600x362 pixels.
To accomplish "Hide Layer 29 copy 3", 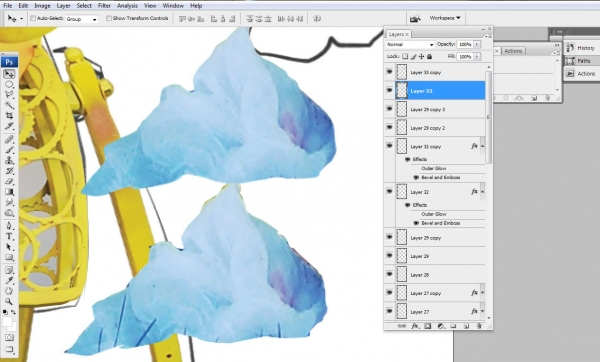I will pos(390,109).
